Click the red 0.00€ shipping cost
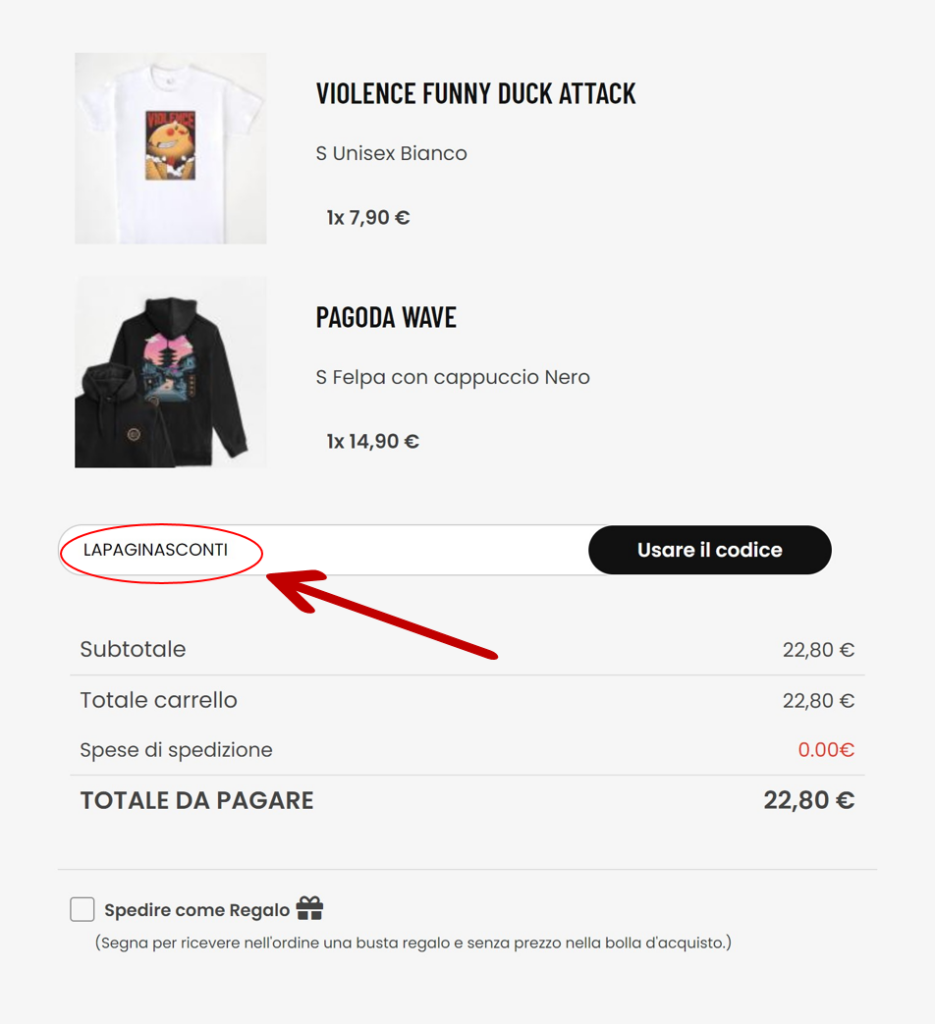The height and width of the screenshot is (1024, 935). [826, 750]
